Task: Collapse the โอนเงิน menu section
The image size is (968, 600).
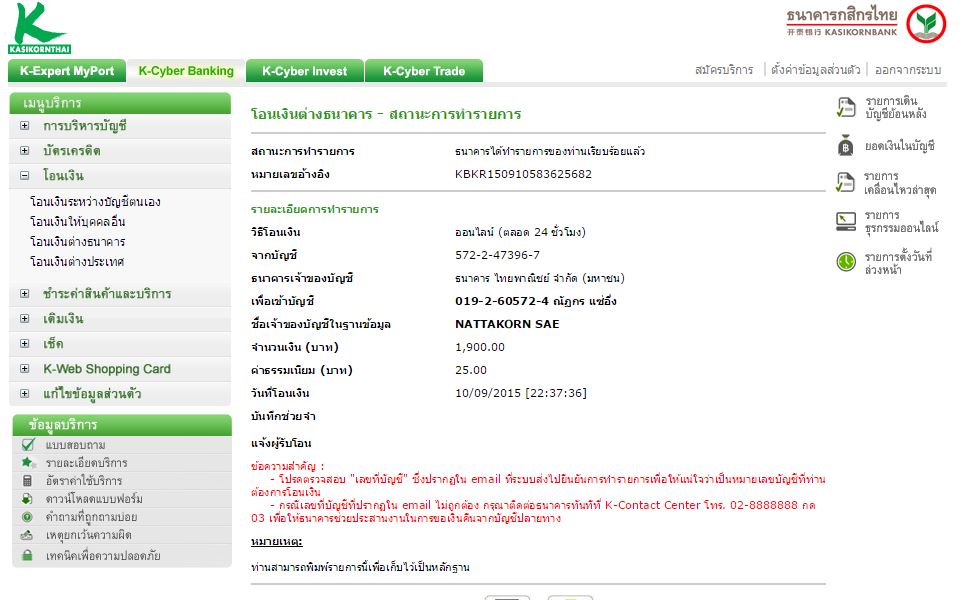Action: [x=24, y=175]
